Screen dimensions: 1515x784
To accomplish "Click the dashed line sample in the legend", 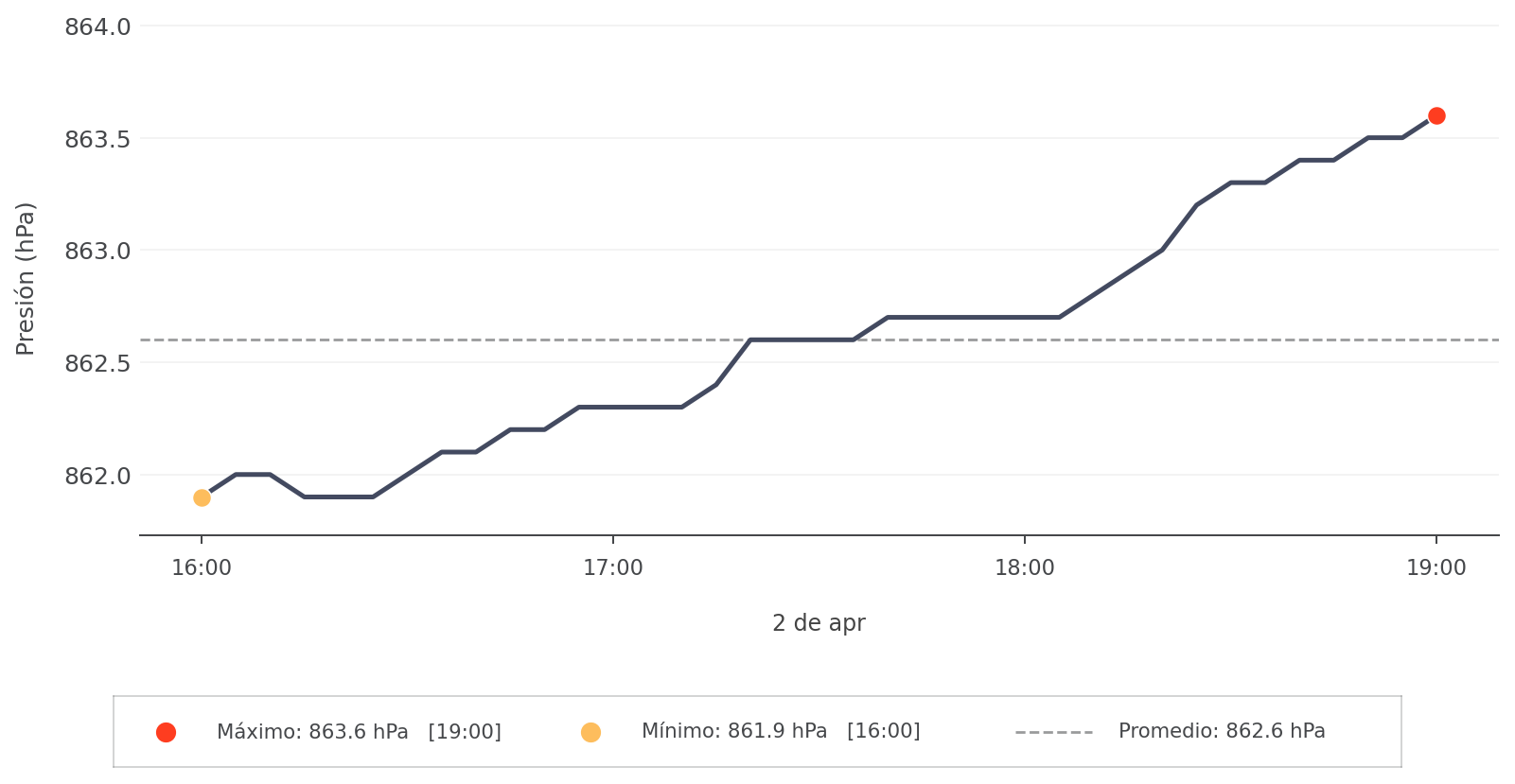I will coord(1053,732).
